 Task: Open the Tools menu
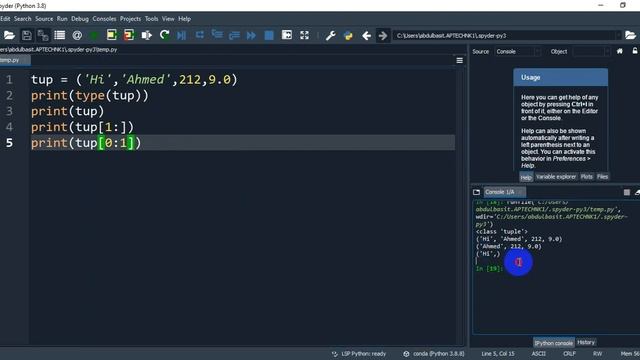click(151, 19)
